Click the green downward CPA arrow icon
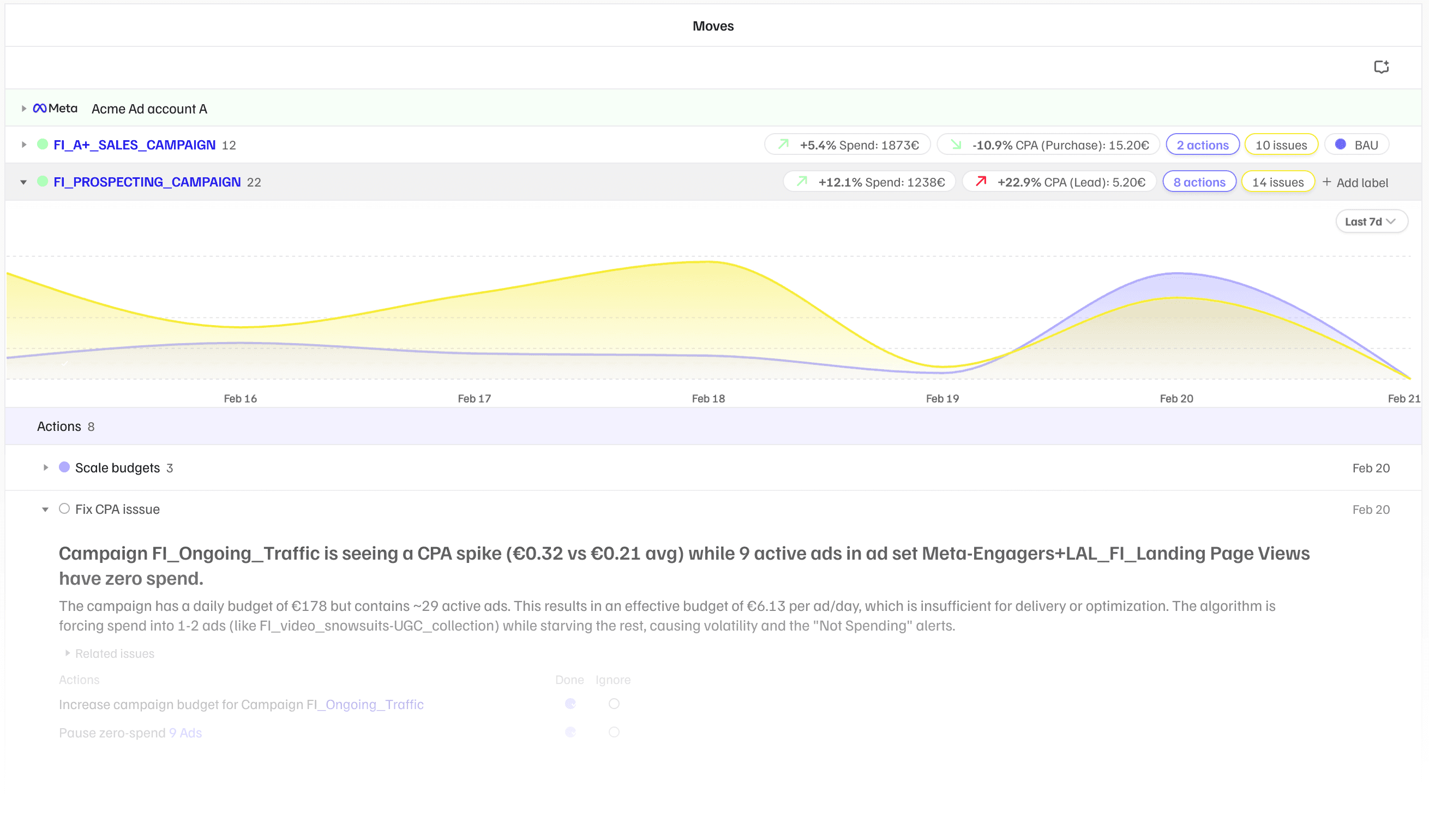The width and height of the screenshot is (1429, 840). 956,145
